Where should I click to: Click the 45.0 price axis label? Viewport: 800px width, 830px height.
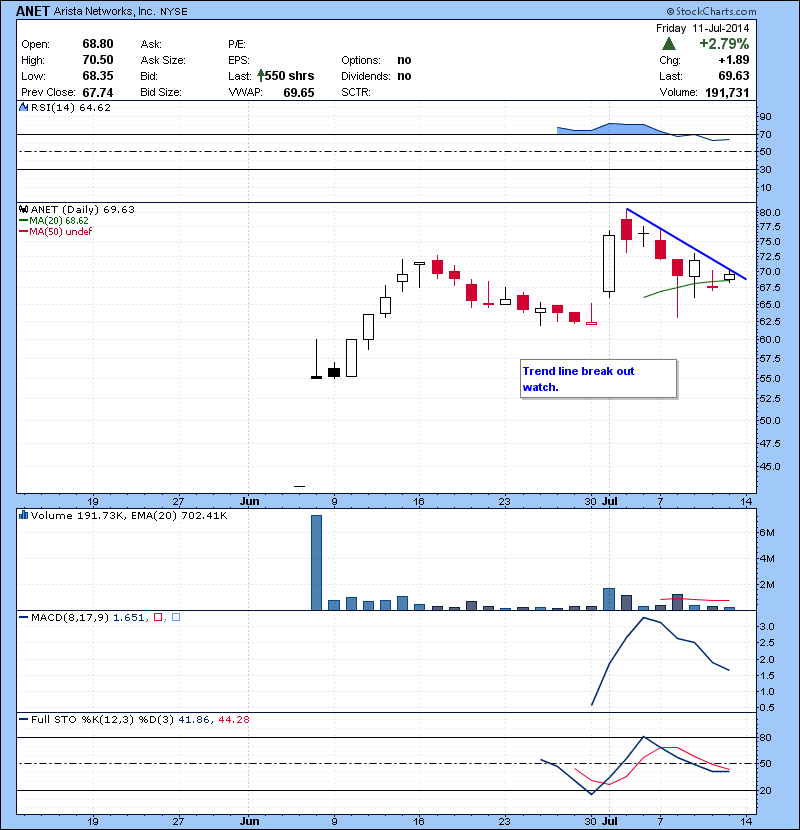tap(769, 466)
